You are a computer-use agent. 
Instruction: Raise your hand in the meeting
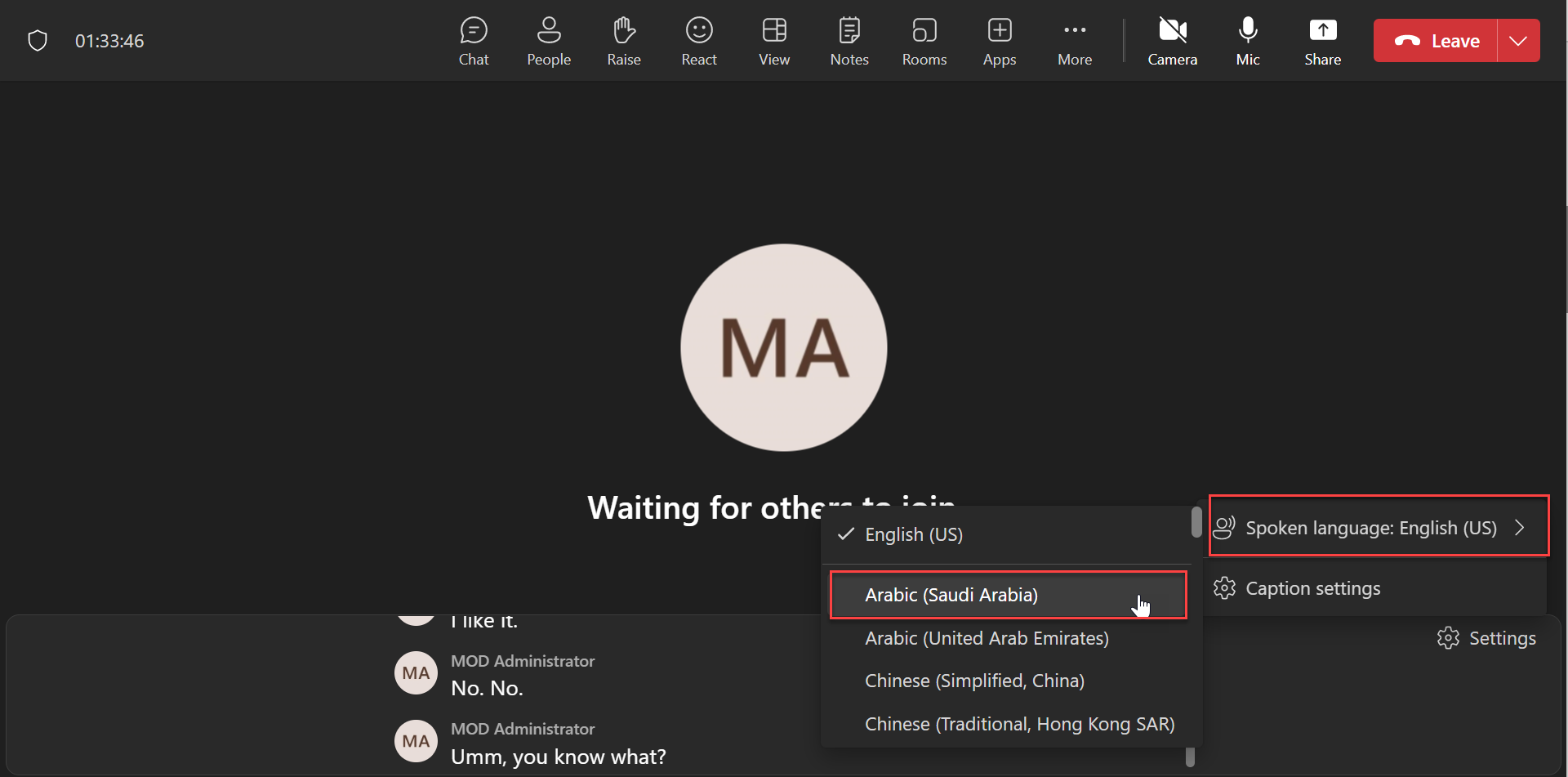click(x=623, y=41)
